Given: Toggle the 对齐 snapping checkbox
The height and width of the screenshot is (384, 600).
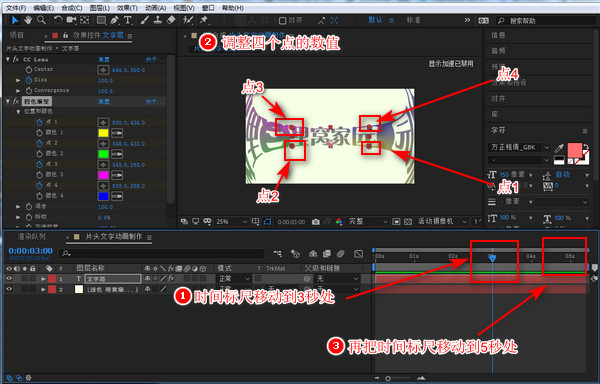Looking at the screenshot, I should point(282,20).
